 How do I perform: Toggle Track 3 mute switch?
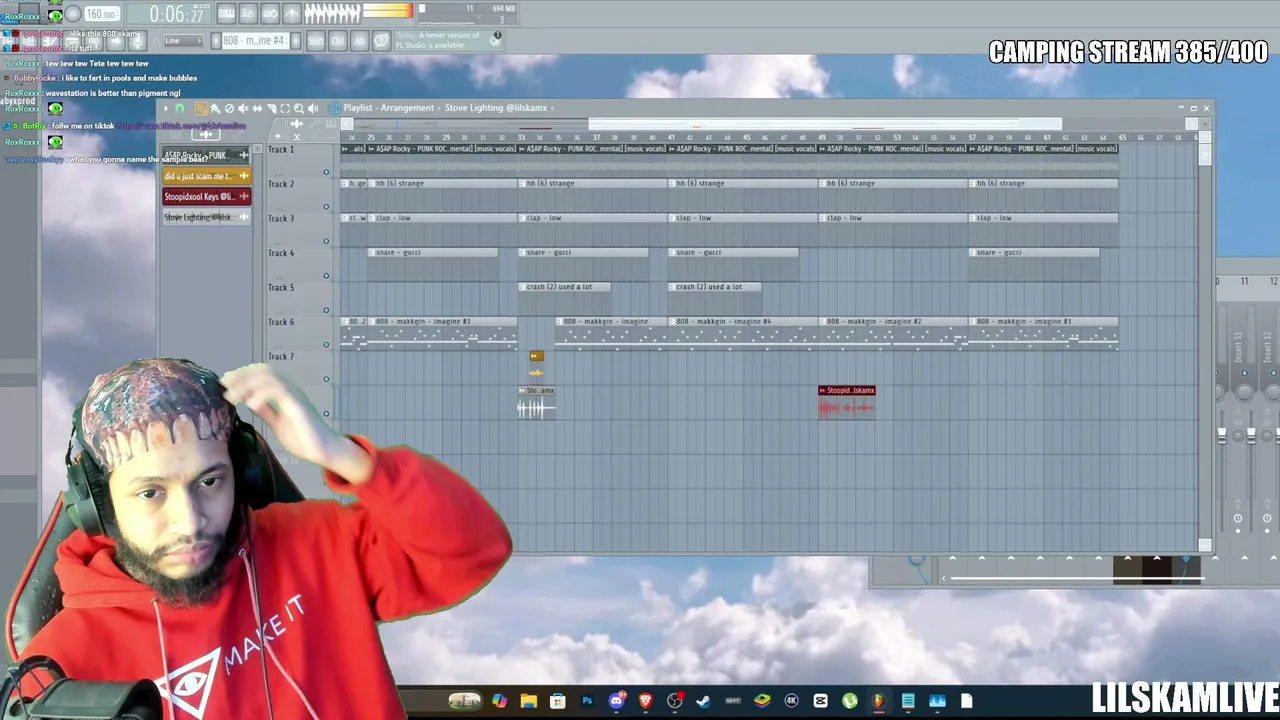tap(326, 241)
